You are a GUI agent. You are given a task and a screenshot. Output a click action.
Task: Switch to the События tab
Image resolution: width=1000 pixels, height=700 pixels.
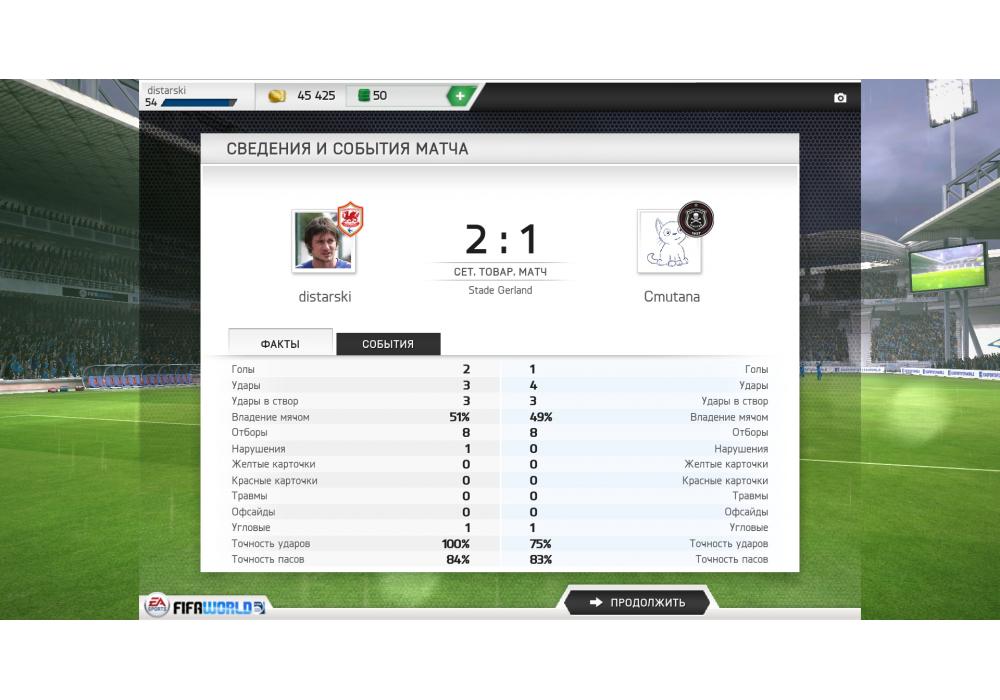point(388,344)
